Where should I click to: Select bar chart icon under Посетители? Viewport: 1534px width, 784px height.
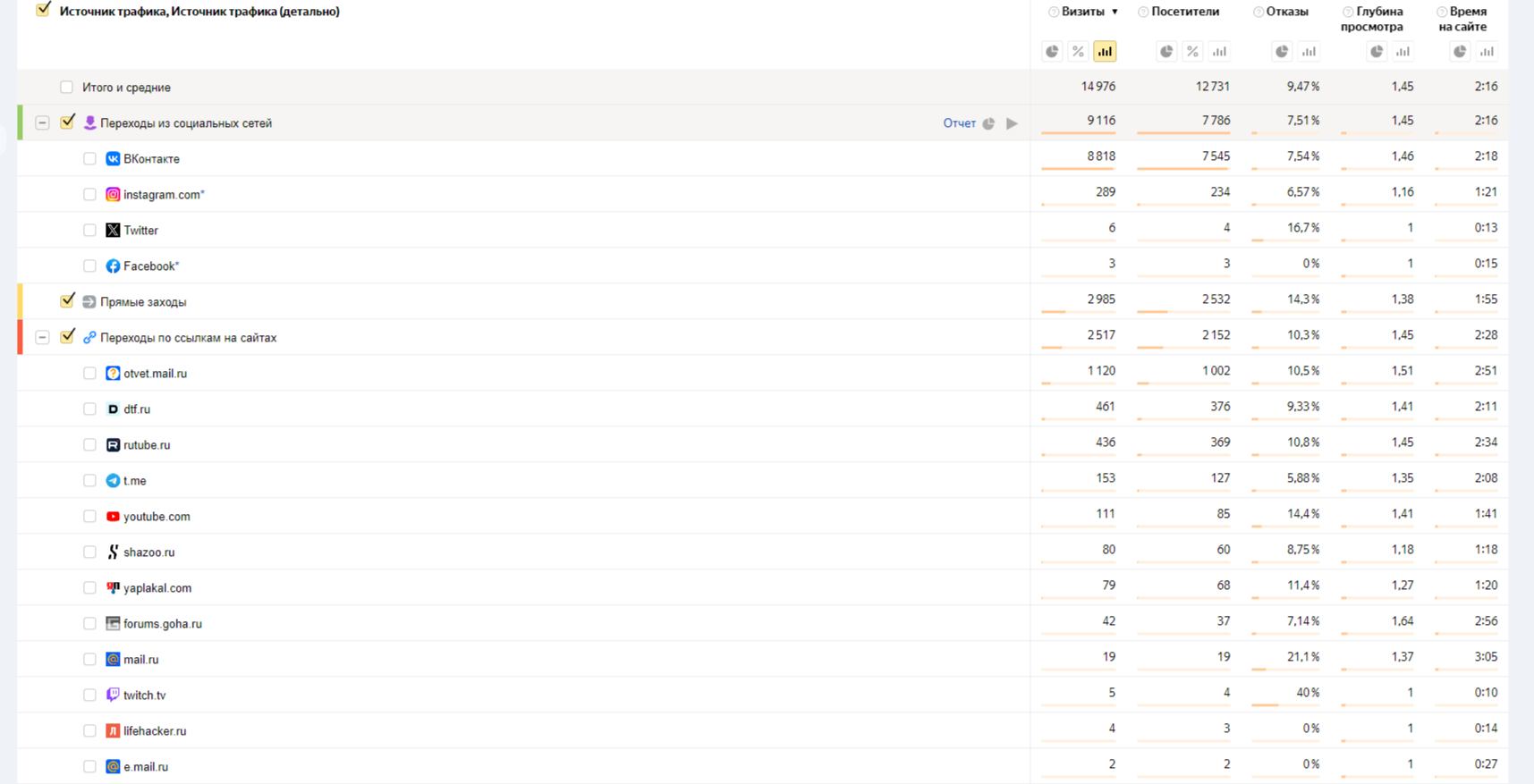point(1219,52)
